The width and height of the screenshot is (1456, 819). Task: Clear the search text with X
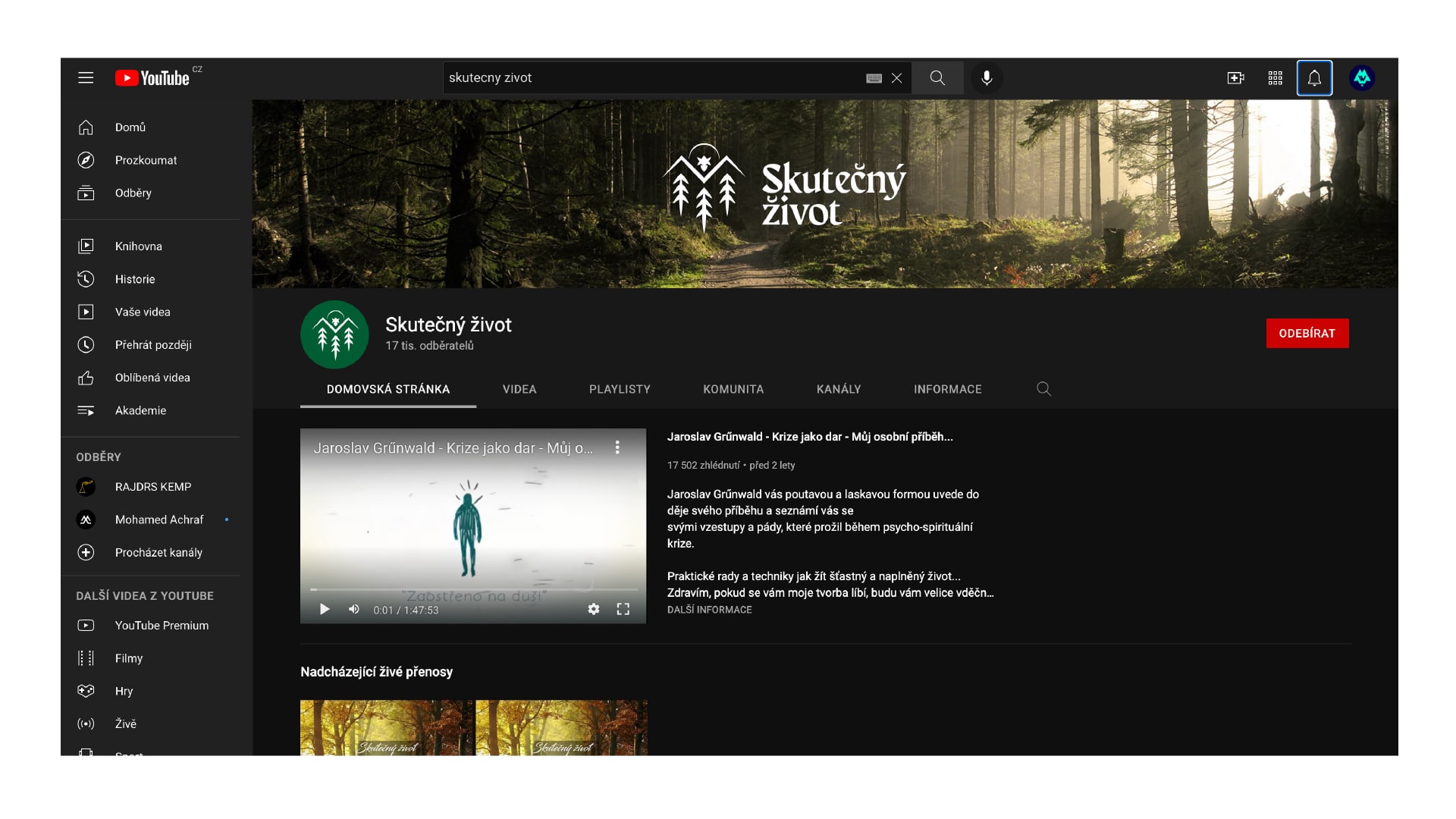coord(896,78)
